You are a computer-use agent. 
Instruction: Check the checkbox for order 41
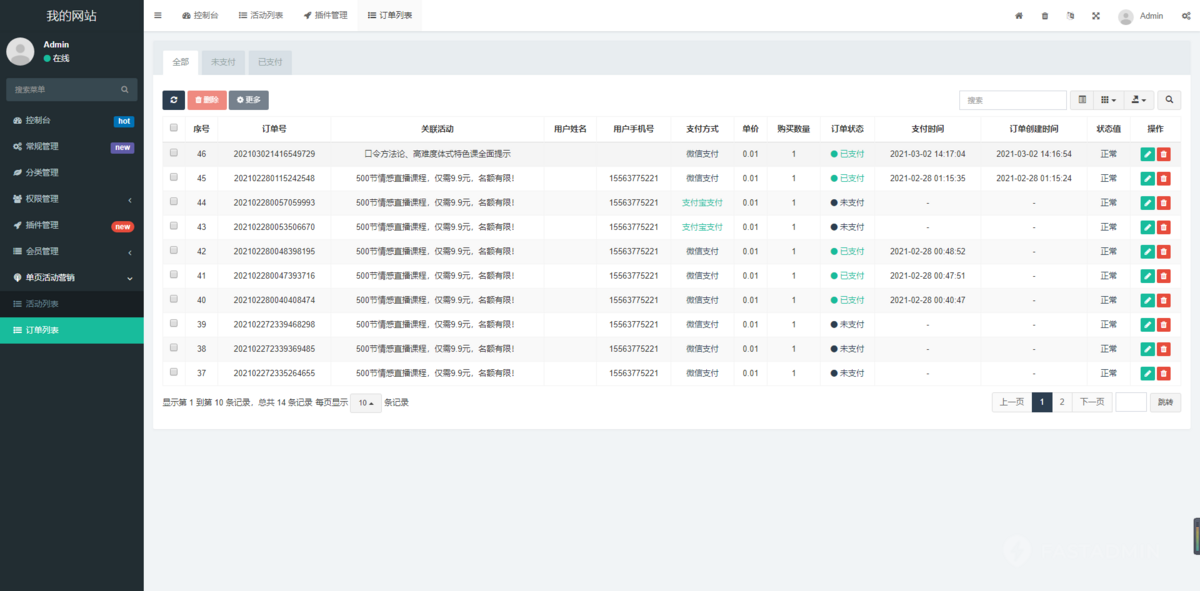(174, 274)
